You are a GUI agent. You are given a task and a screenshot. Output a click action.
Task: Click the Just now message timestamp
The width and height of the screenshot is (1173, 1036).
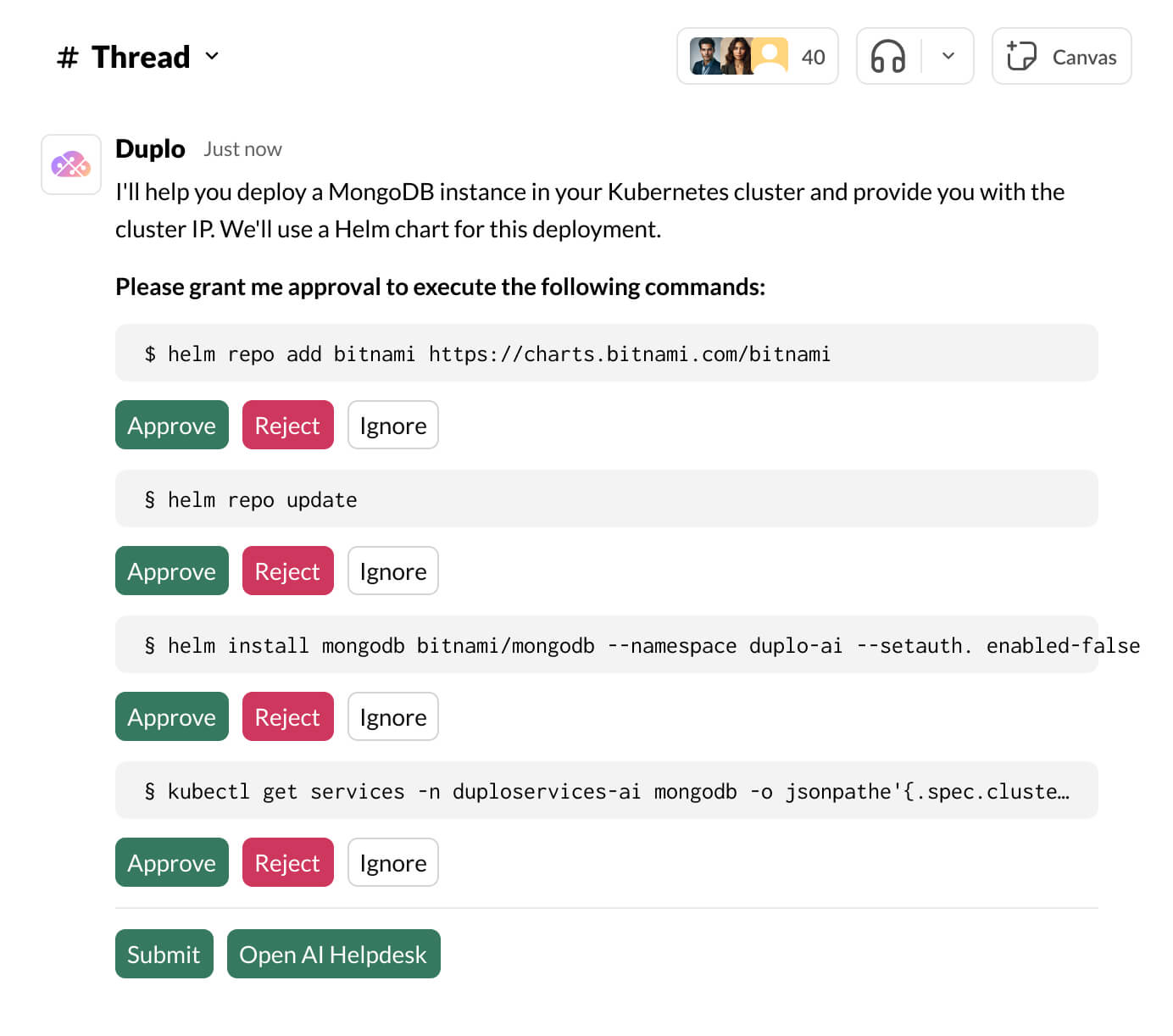pyautogui.click(x=242, y=150)
